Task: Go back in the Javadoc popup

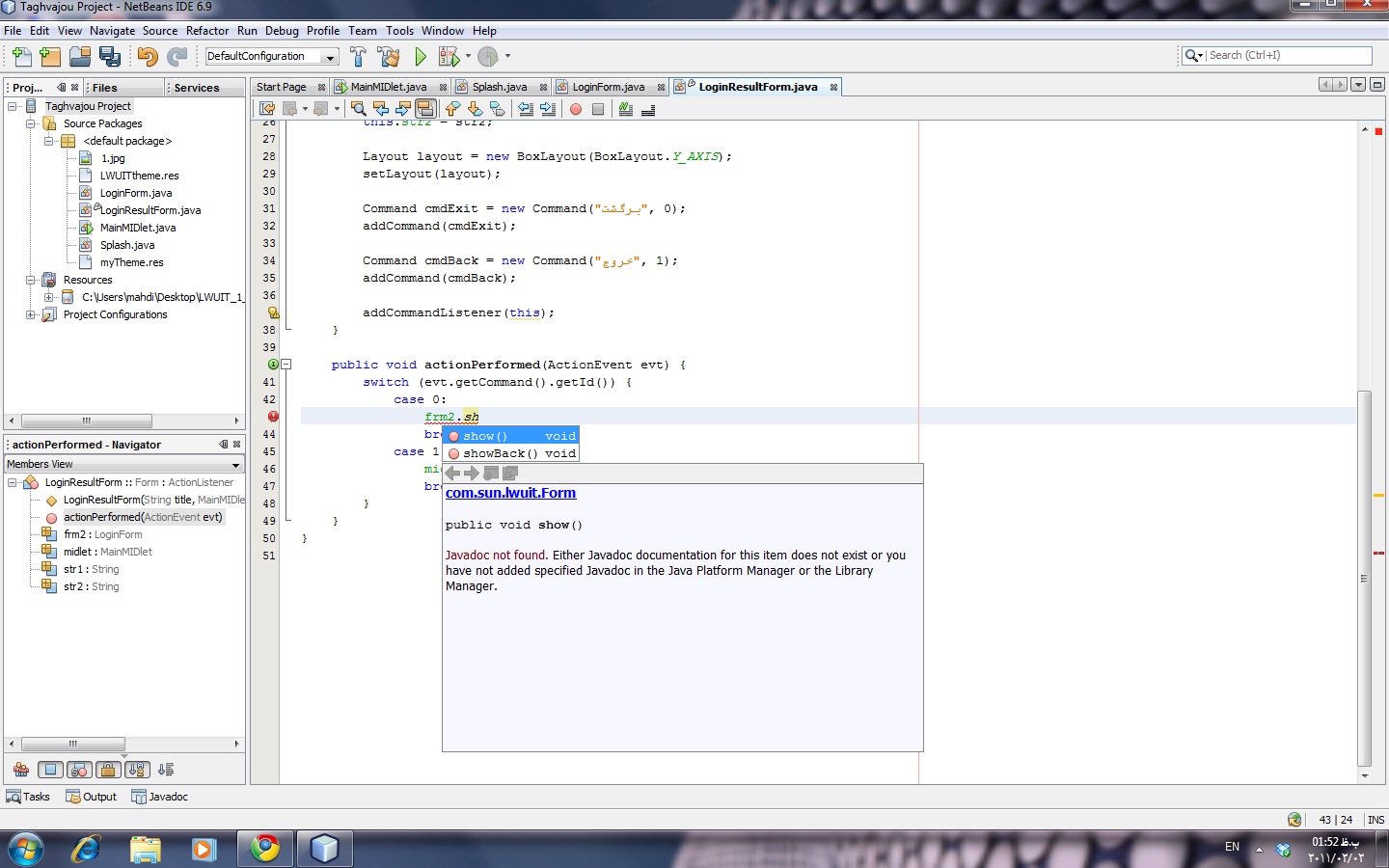Action: coord(452,473)
